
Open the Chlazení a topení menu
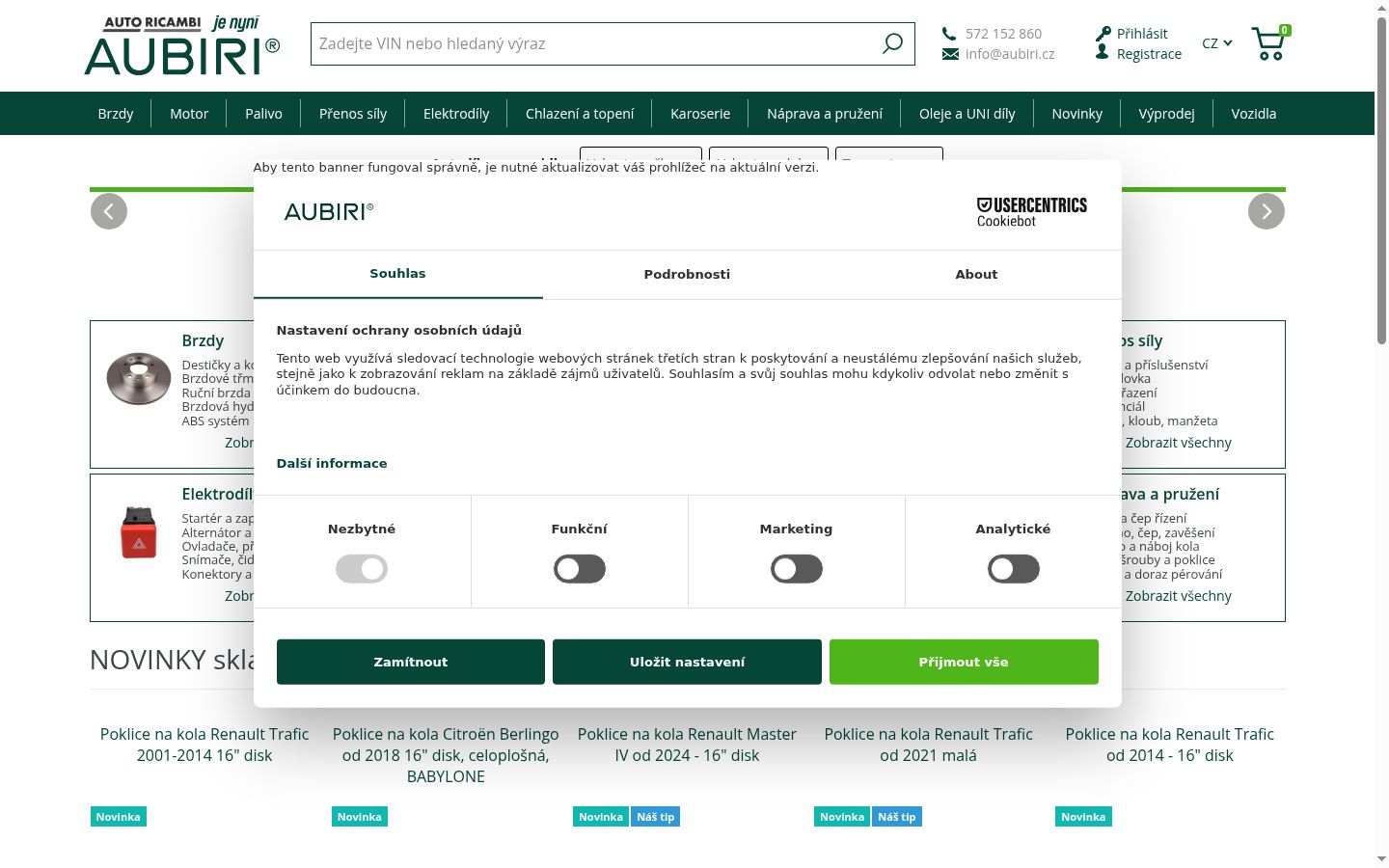coord(580,114)
